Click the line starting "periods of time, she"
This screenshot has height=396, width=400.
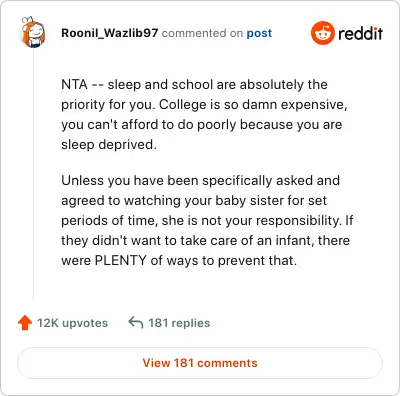pos(207,220)
